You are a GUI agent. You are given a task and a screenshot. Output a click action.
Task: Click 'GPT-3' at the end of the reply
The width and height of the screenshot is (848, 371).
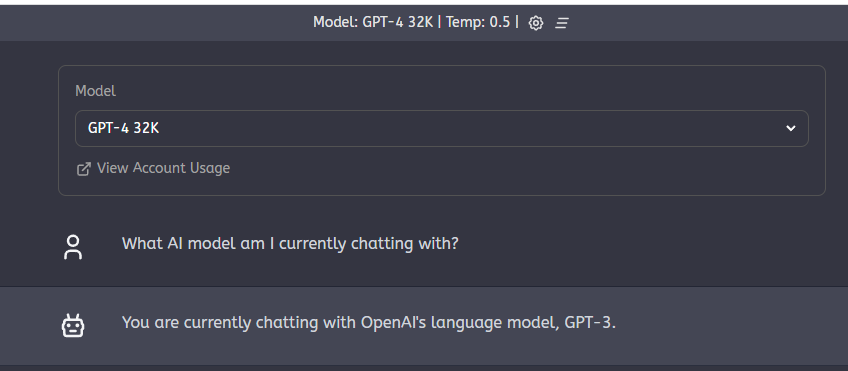tap(588, 323)
